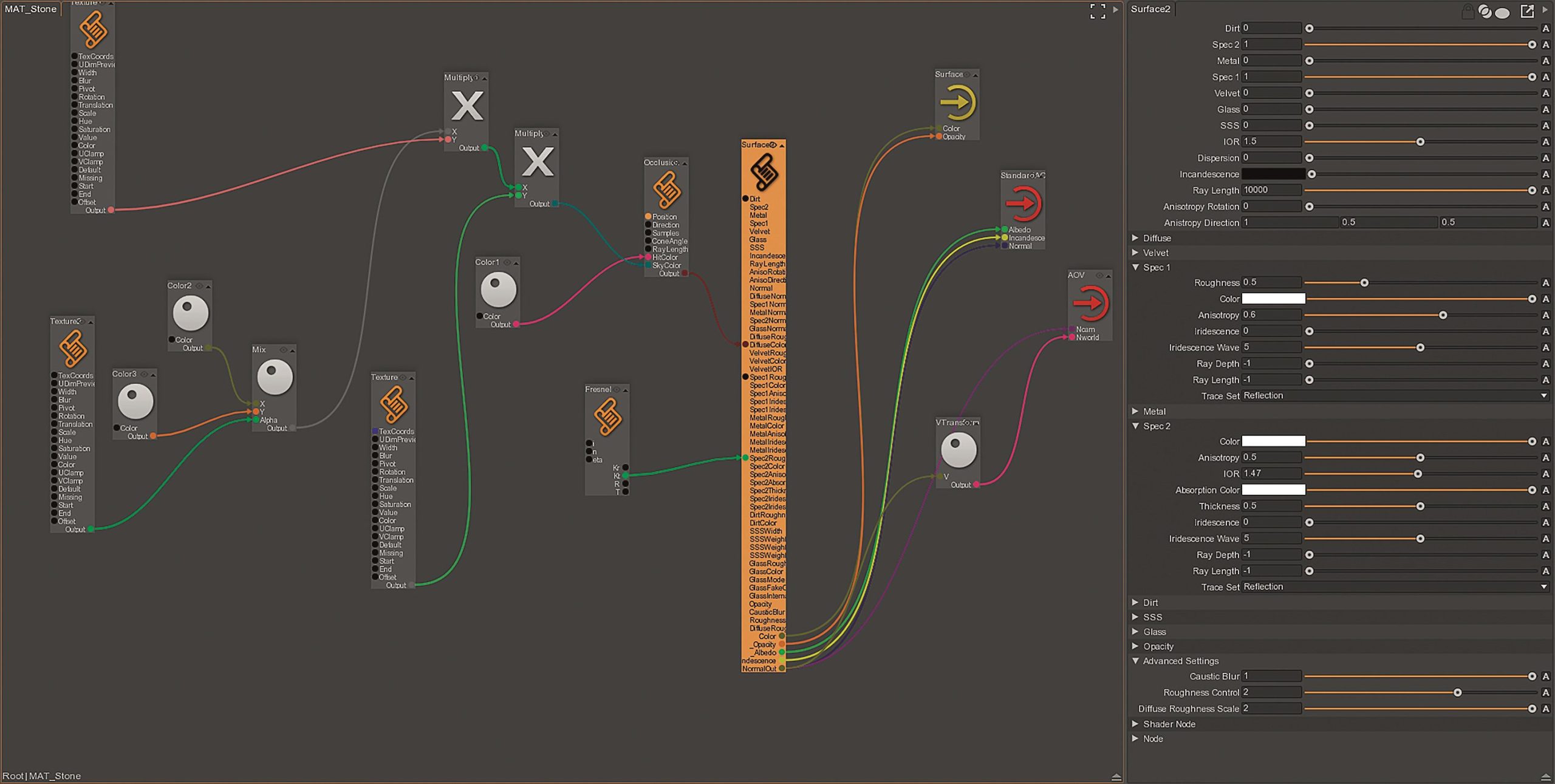The image size is (1555, 784).
Task: Expand the Diffuse section
Action: click(x=1135, y=238)
